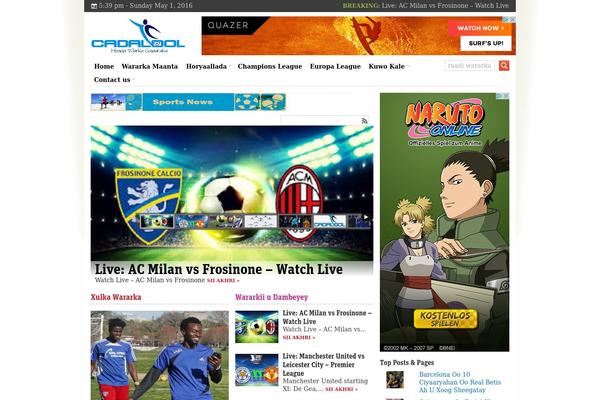This screenshot has width=600, height=400.
Task: Select the Leicester vs Manchester United slide thumbnail
Action: (192, 221)
